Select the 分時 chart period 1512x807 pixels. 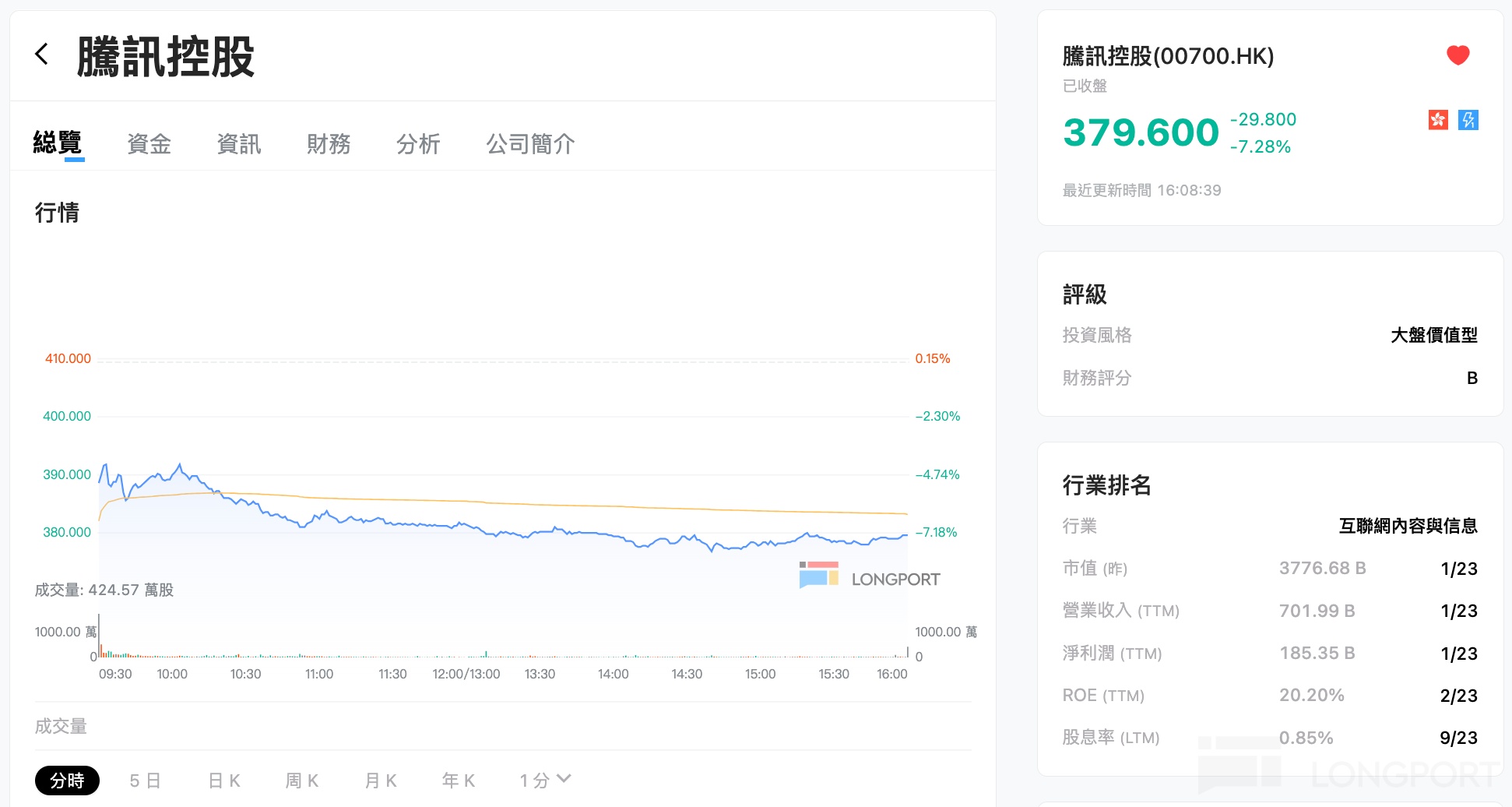coord(67,781)
